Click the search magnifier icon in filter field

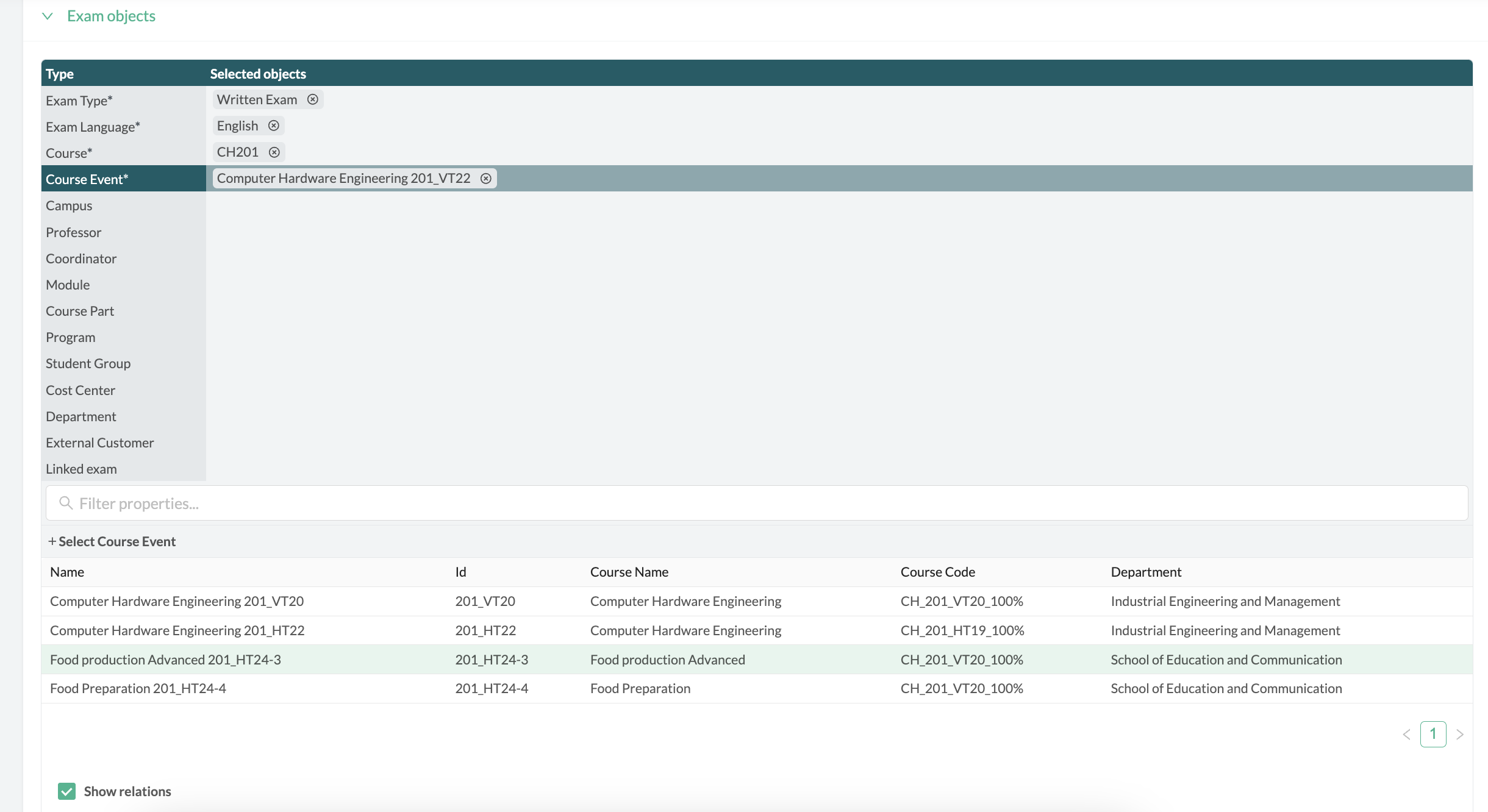(66, 503)
